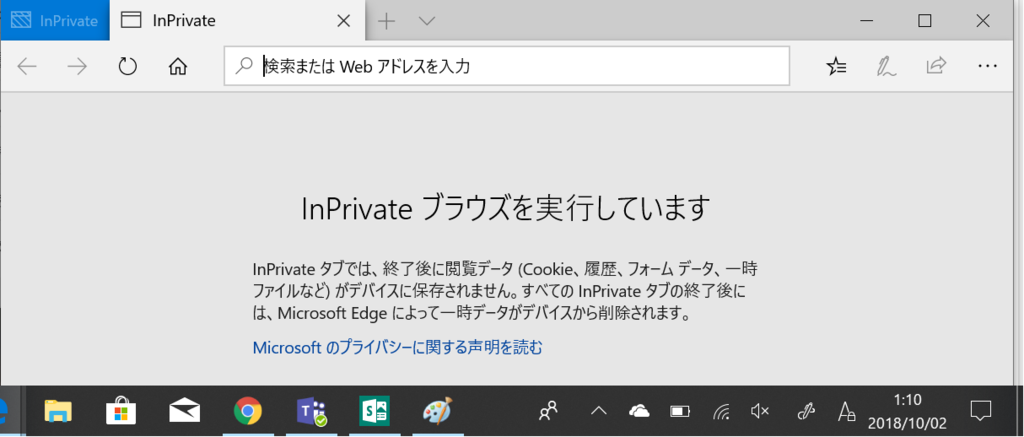Click the Edge icon on the taskbar
1024x437 pixels.
pyautogui.click(x=4, y=411)
